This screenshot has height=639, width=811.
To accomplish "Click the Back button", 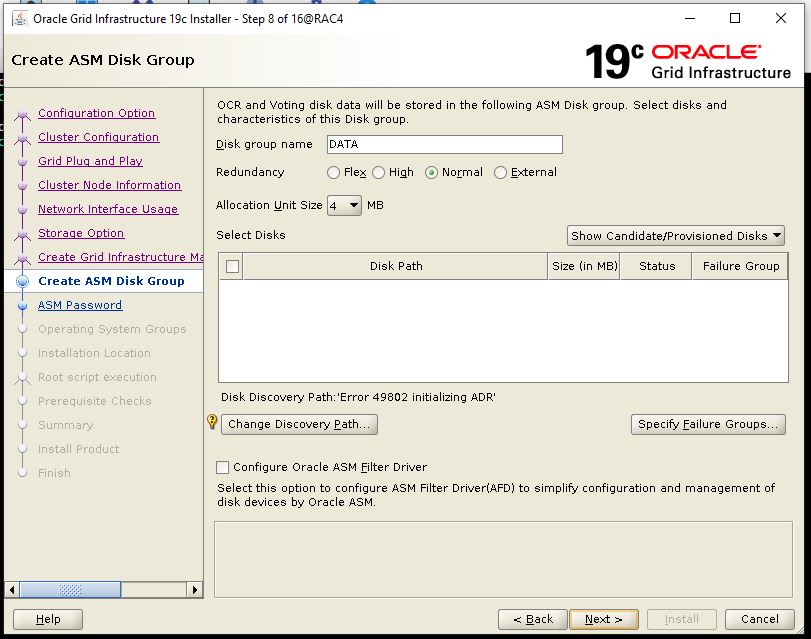I will pos(533,619).
